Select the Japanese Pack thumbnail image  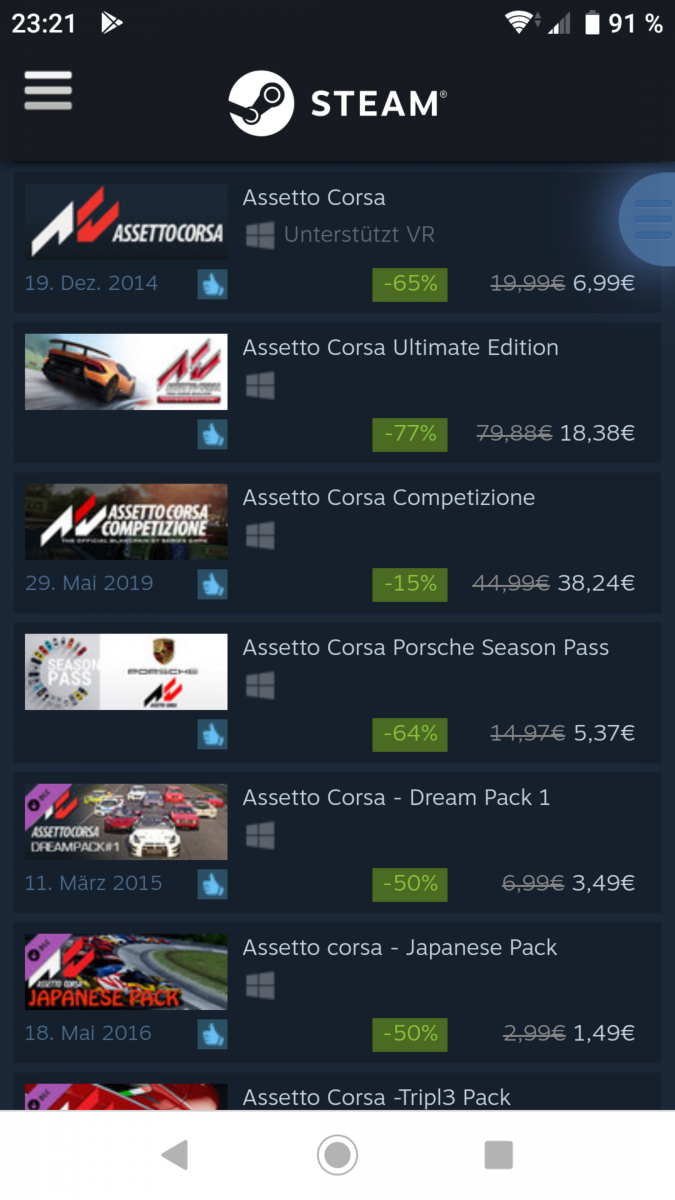tap(126, 972)
